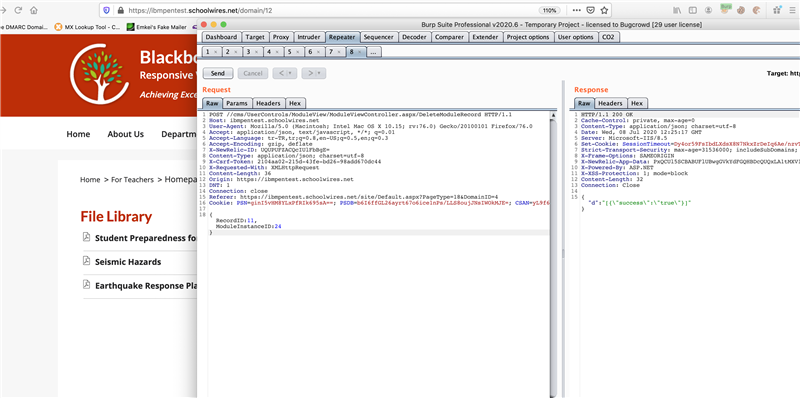
Task: Switch request view to Params
Action: (237, 103)
